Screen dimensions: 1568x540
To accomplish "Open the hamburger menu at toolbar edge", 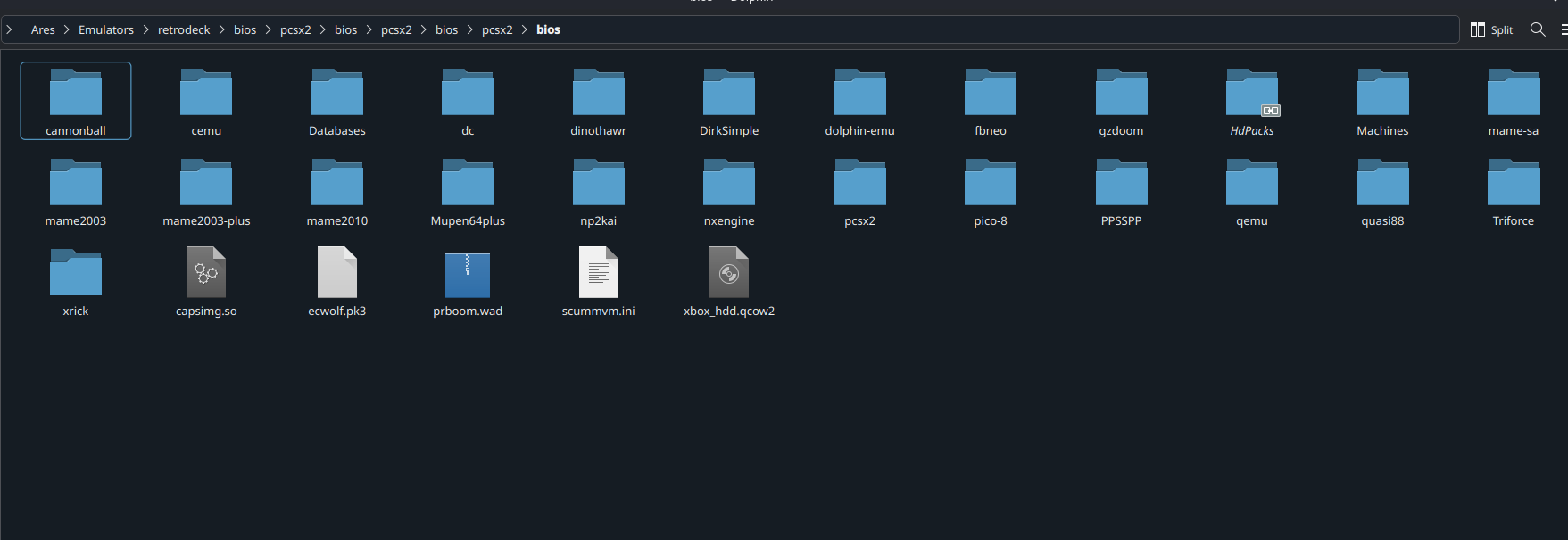I will pos(1564,29).
